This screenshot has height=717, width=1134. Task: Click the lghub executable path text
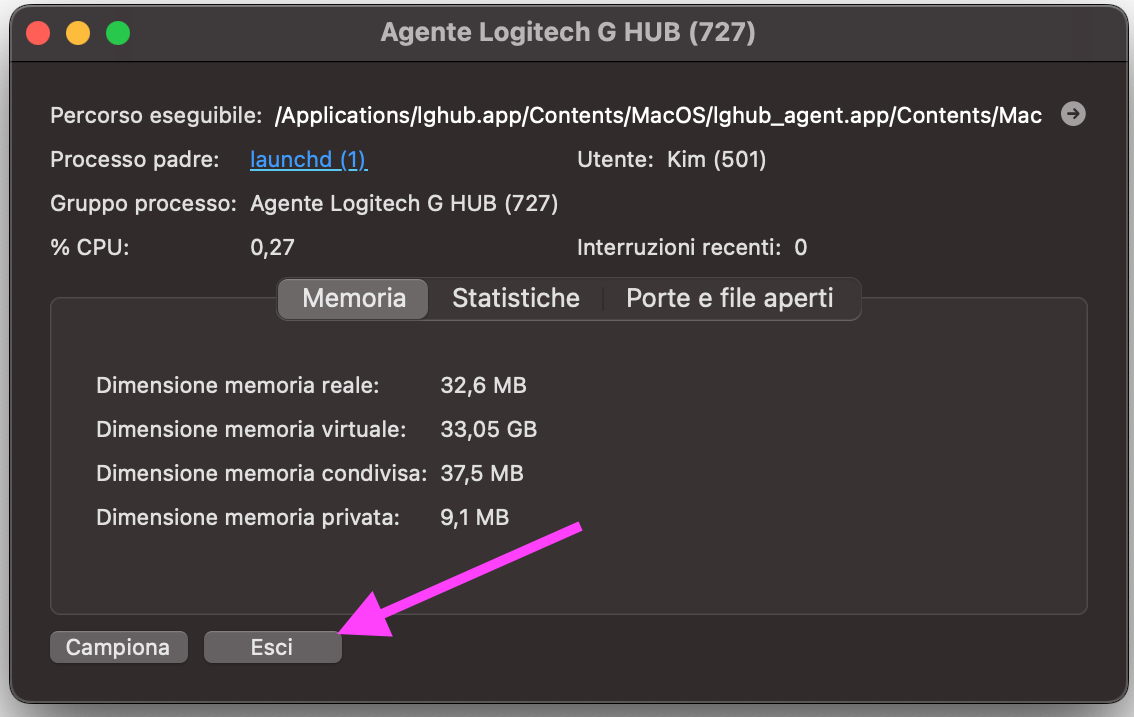coord(658,116)
